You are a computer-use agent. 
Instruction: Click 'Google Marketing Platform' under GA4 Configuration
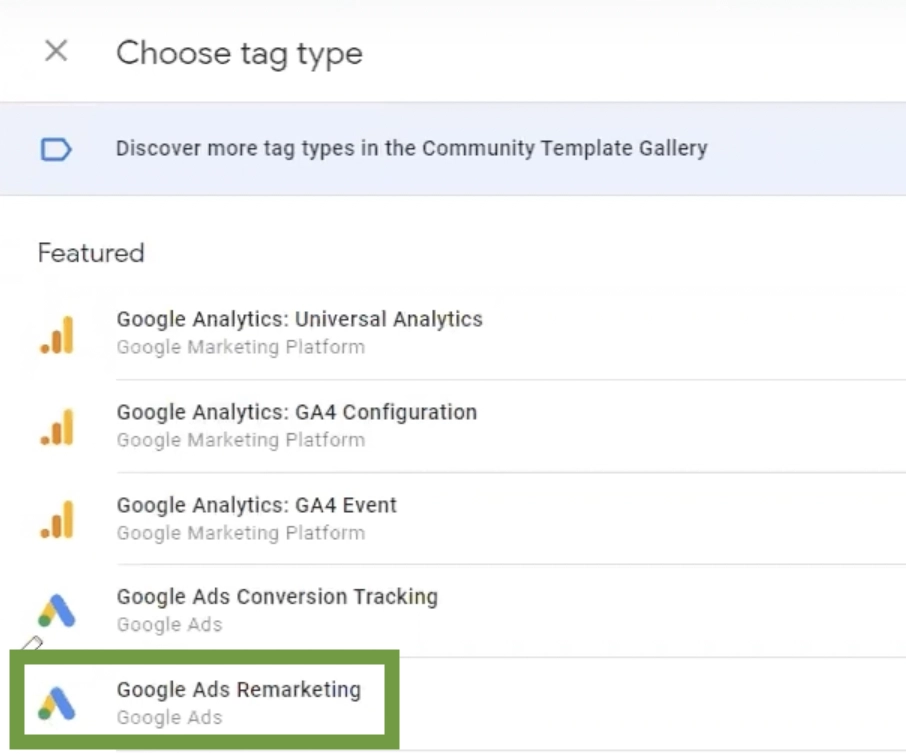(x=240, y=440)
